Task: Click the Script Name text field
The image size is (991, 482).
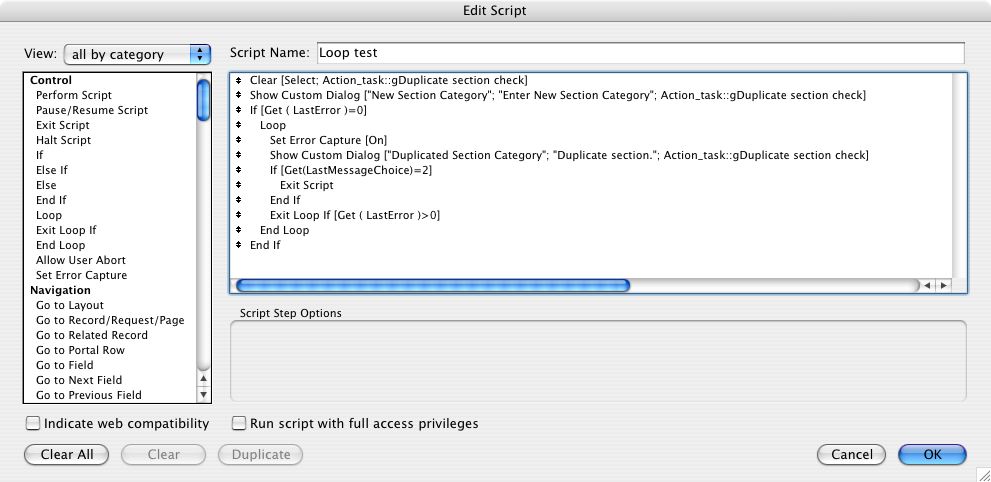Action: click(640, 53)
